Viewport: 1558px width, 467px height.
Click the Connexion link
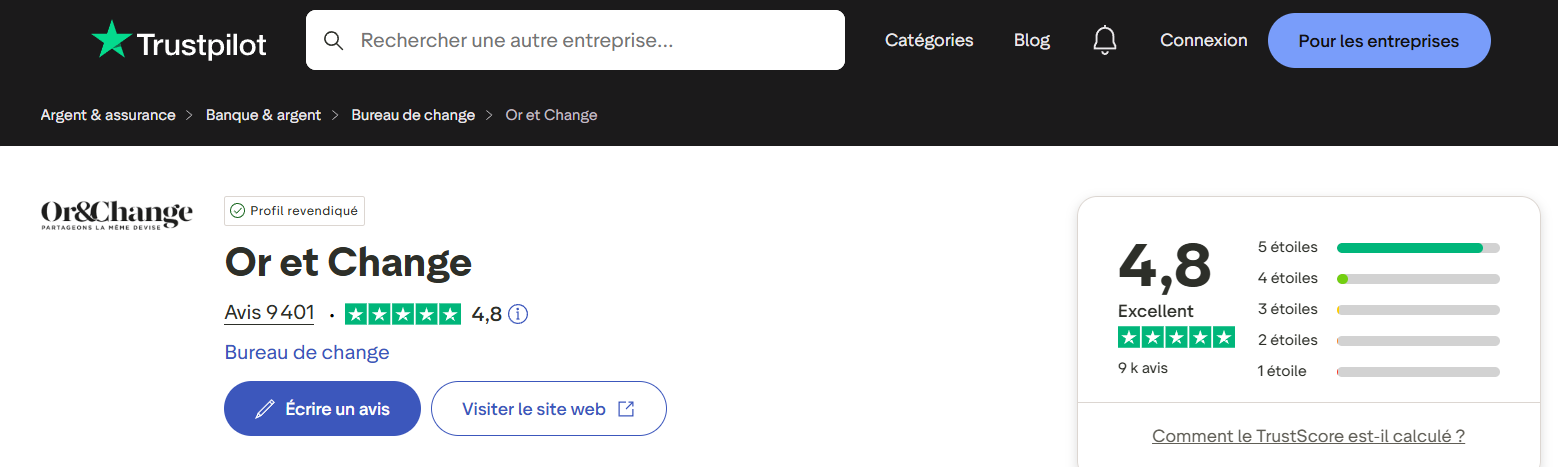click(1203, 41)
